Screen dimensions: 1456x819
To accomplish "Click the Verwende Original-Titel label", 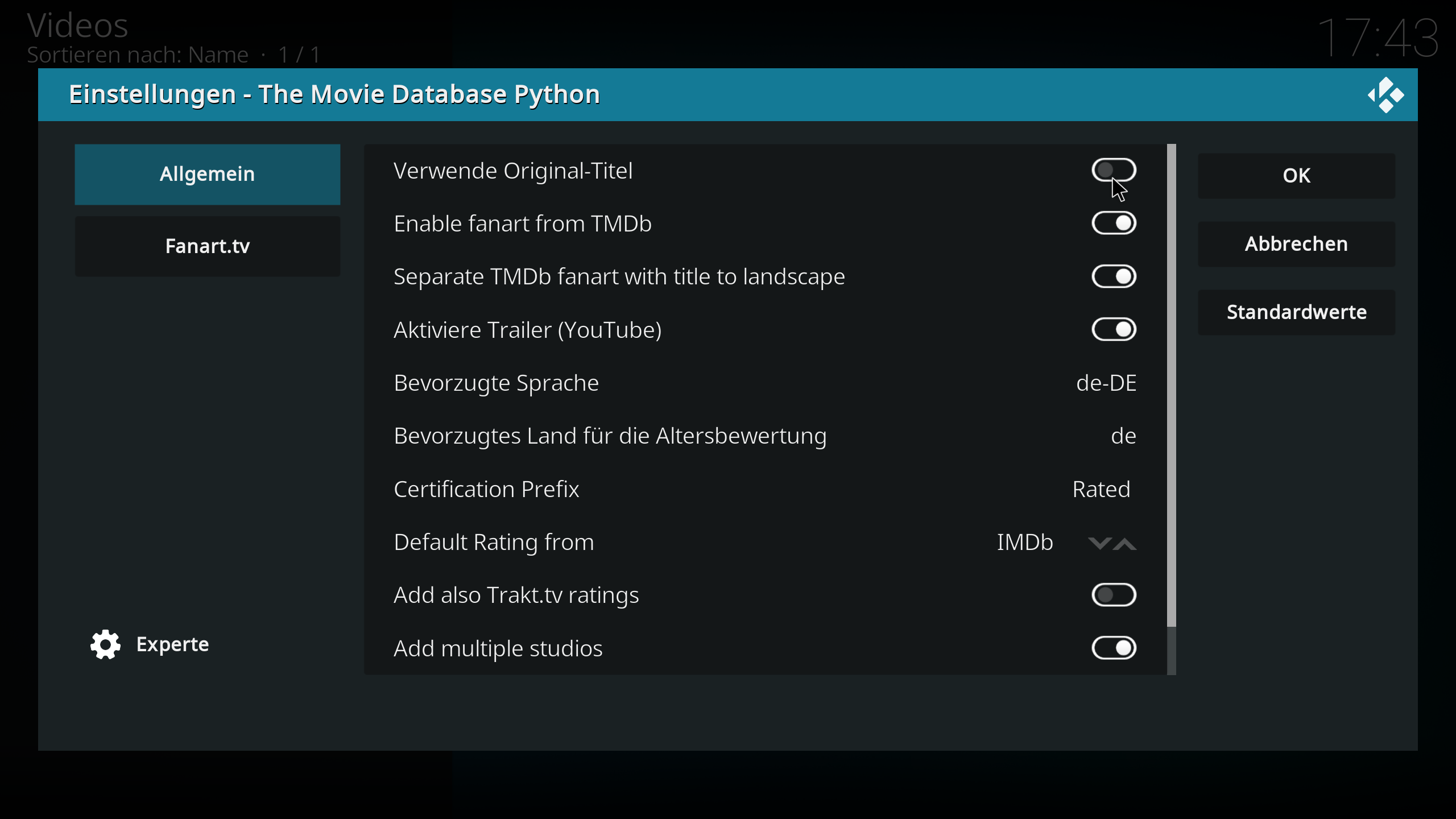I will point(513,171).
